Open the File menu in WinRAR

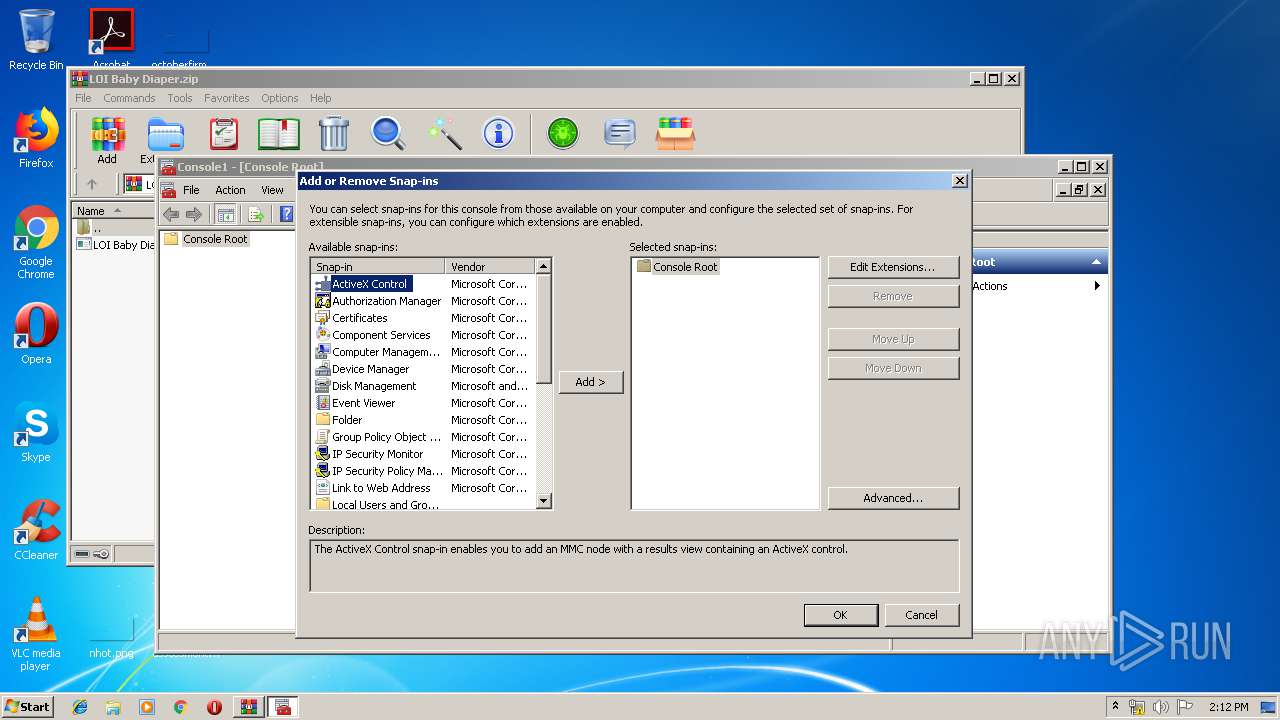coord(83,98)
